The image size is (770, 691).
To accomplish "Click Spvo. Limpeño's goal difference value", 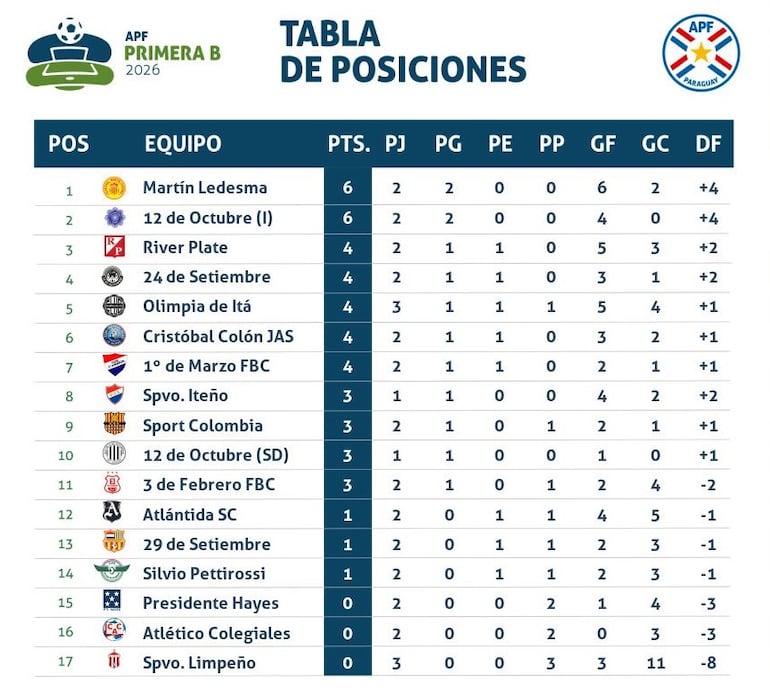I will (708, 662).
